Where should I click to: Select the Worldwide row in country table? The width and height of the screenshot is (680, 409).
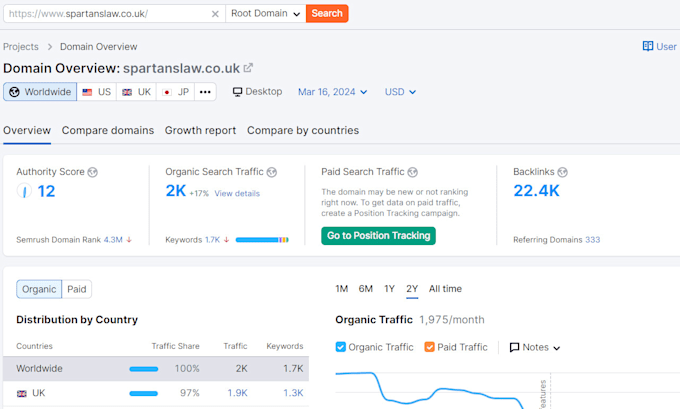[156, 369]
